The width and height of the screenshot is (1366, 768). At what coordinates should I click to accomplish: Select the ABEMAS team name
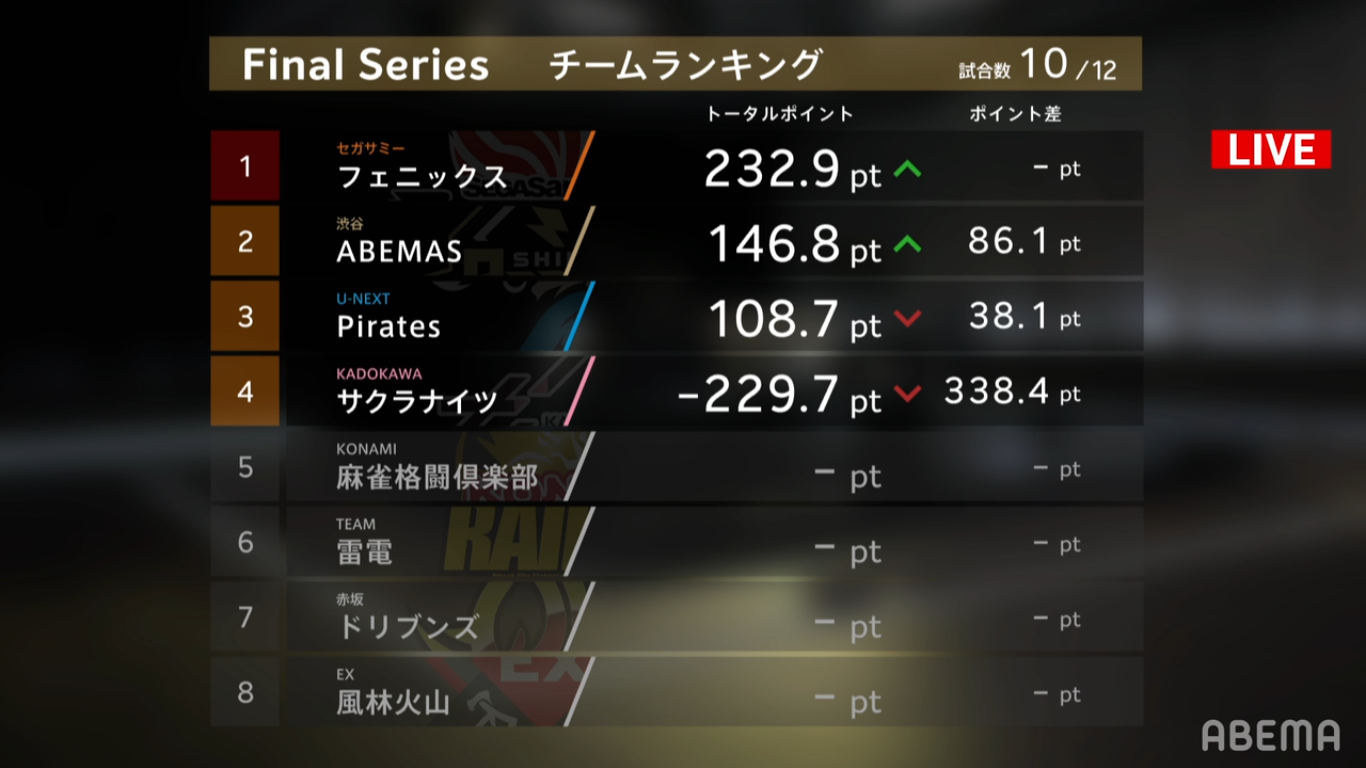pos(400,252)
